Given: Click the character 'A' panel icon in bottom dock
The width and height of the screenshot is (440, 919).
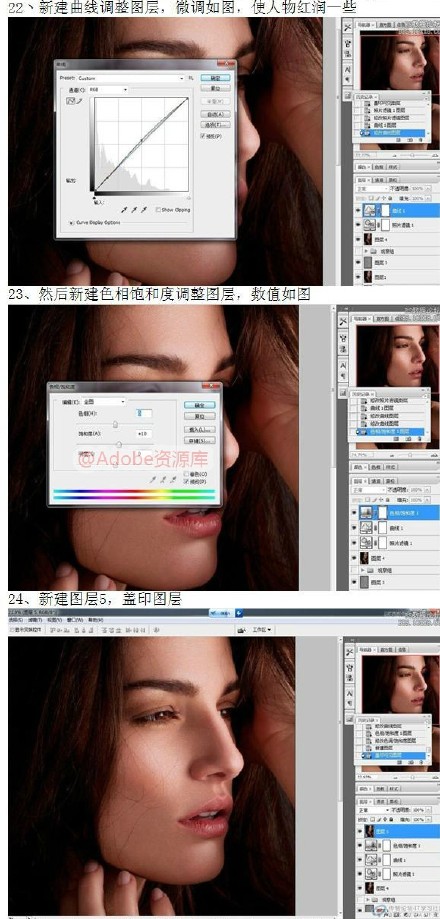Looking at the screenshot, I should [350, 694].
